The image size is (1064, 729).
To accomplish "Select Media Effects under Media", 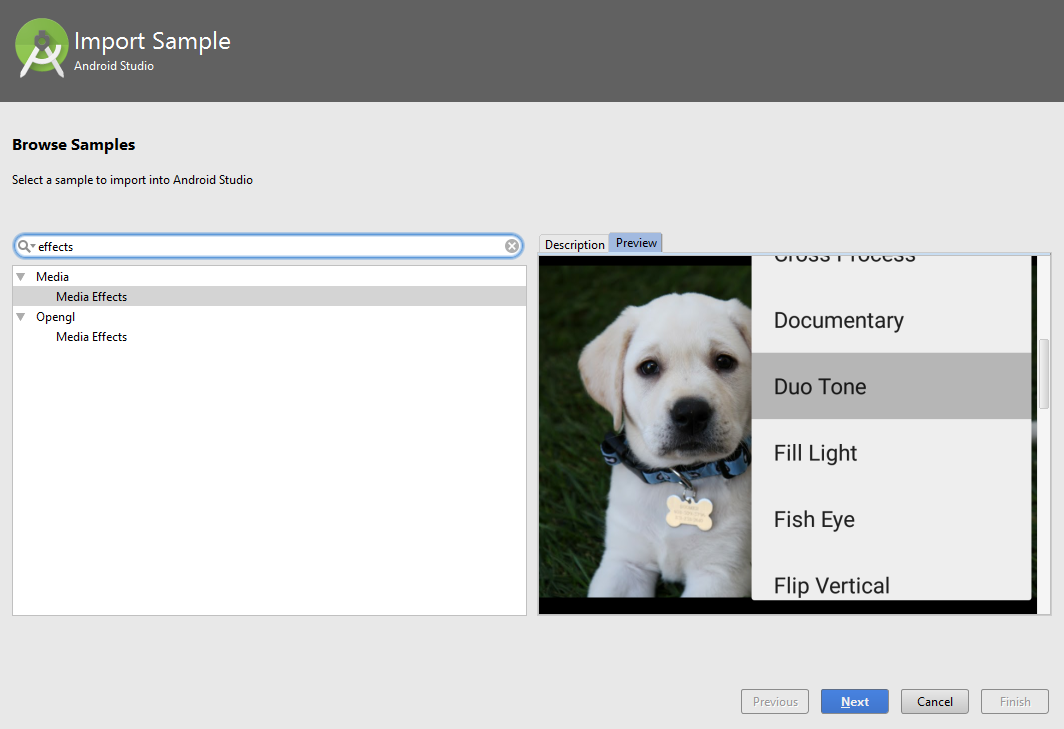I will click(x=91, y=296).
